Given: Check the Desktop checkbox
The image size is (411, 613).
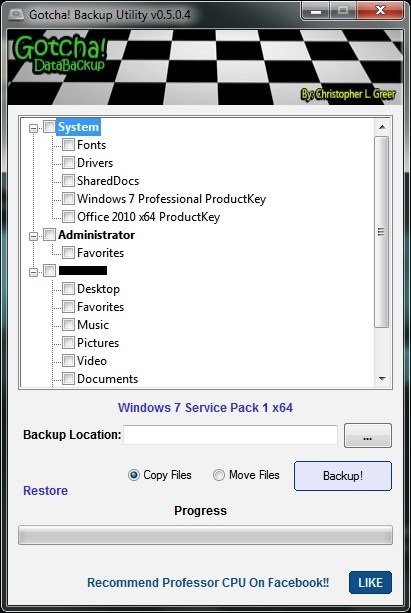Looking at the screenshot, I should click(68, 289).
